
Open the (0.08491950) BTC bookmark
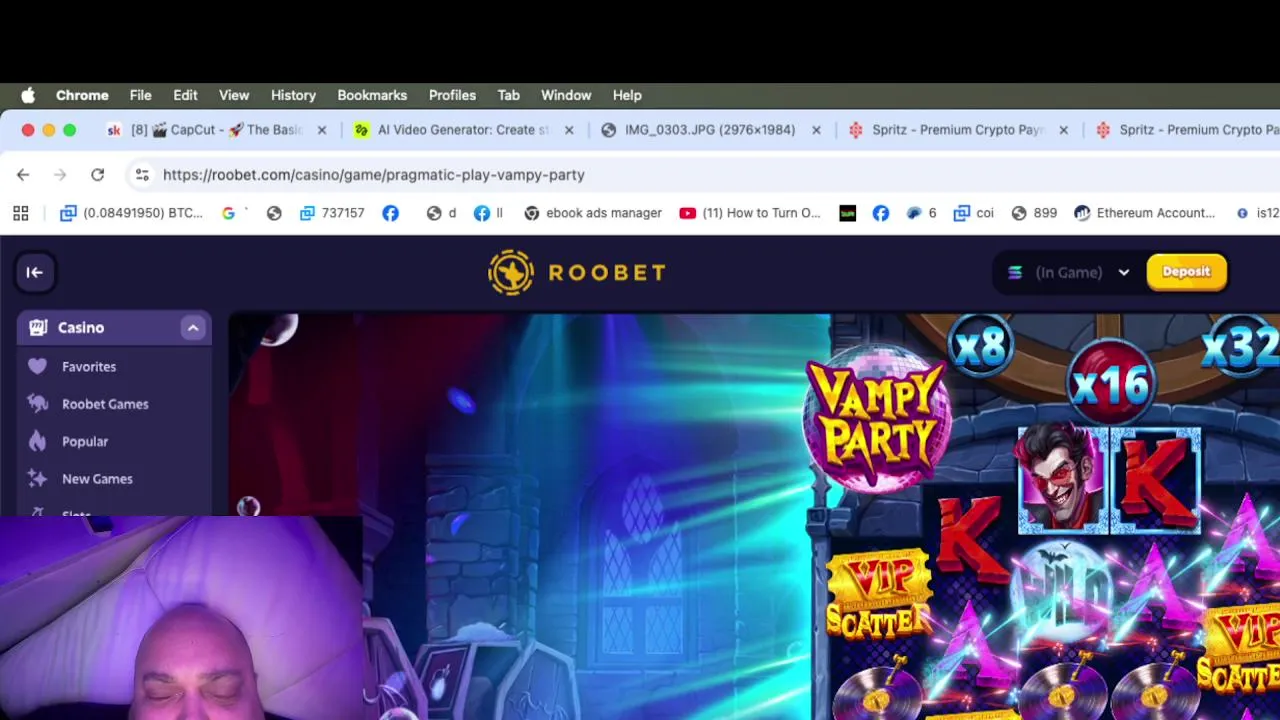[x=131, y=213]
